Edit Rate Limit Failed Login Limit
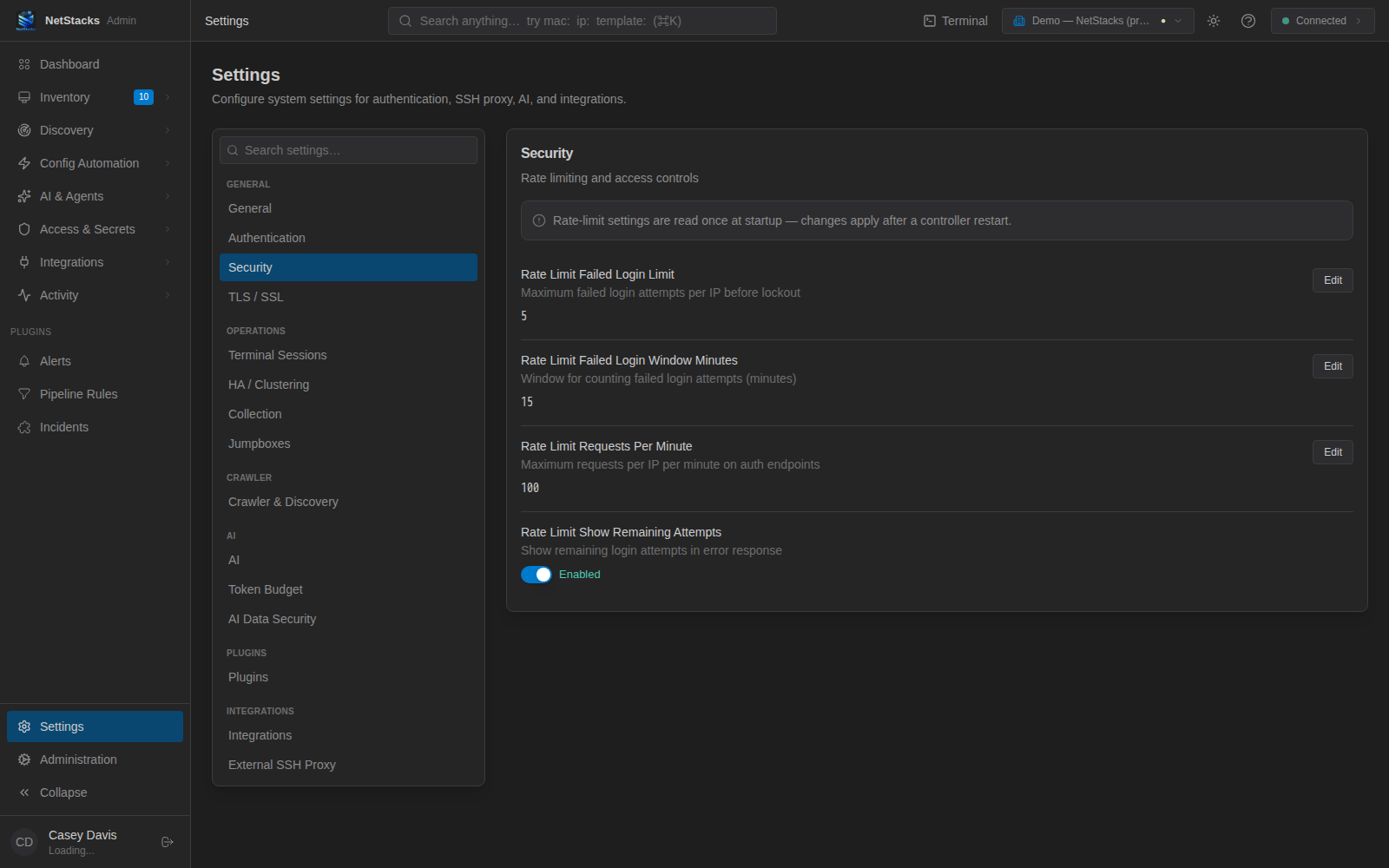 click(1333, 280)
